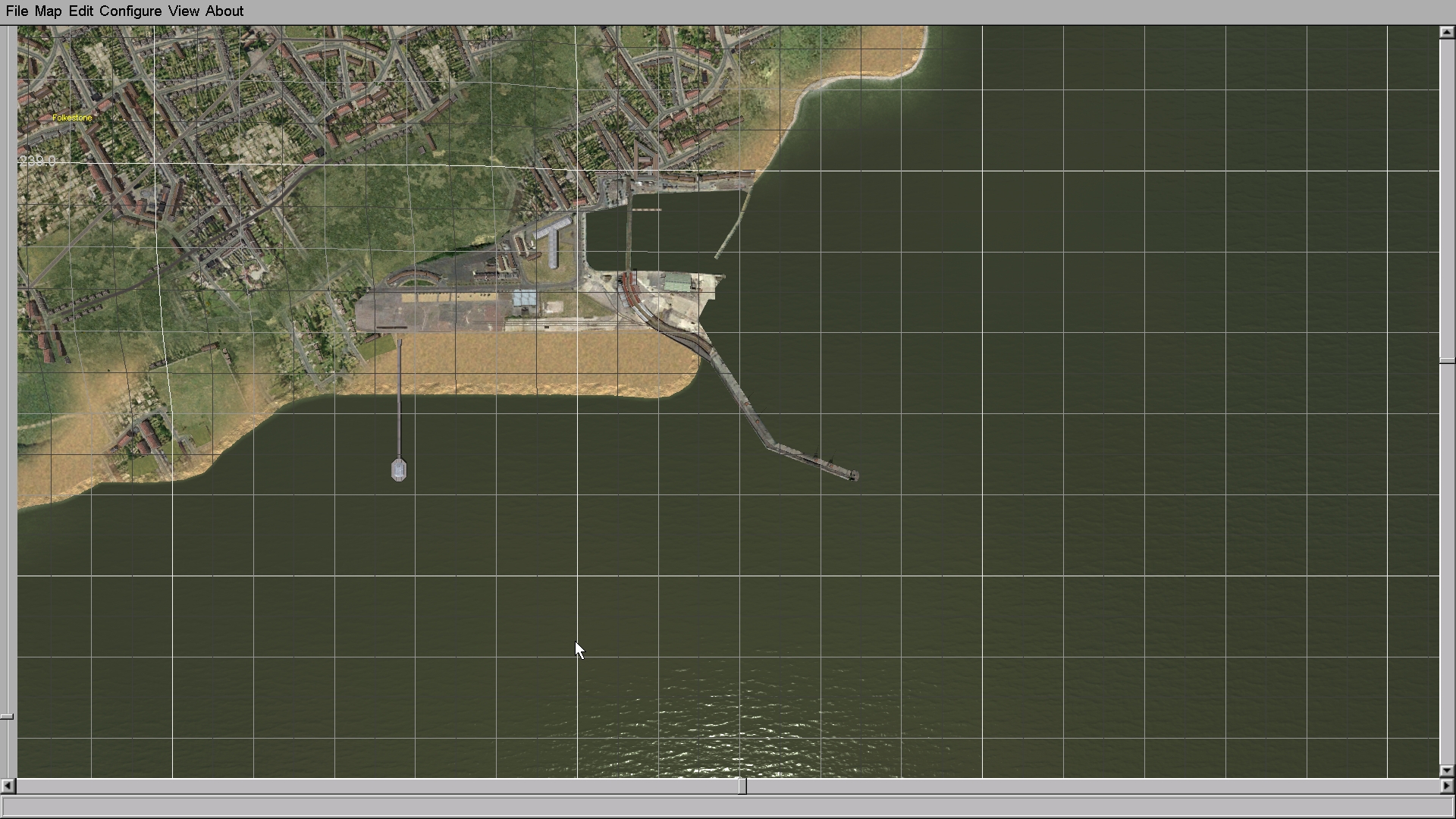Click the light blue building near car park

(x=524, y=298)
